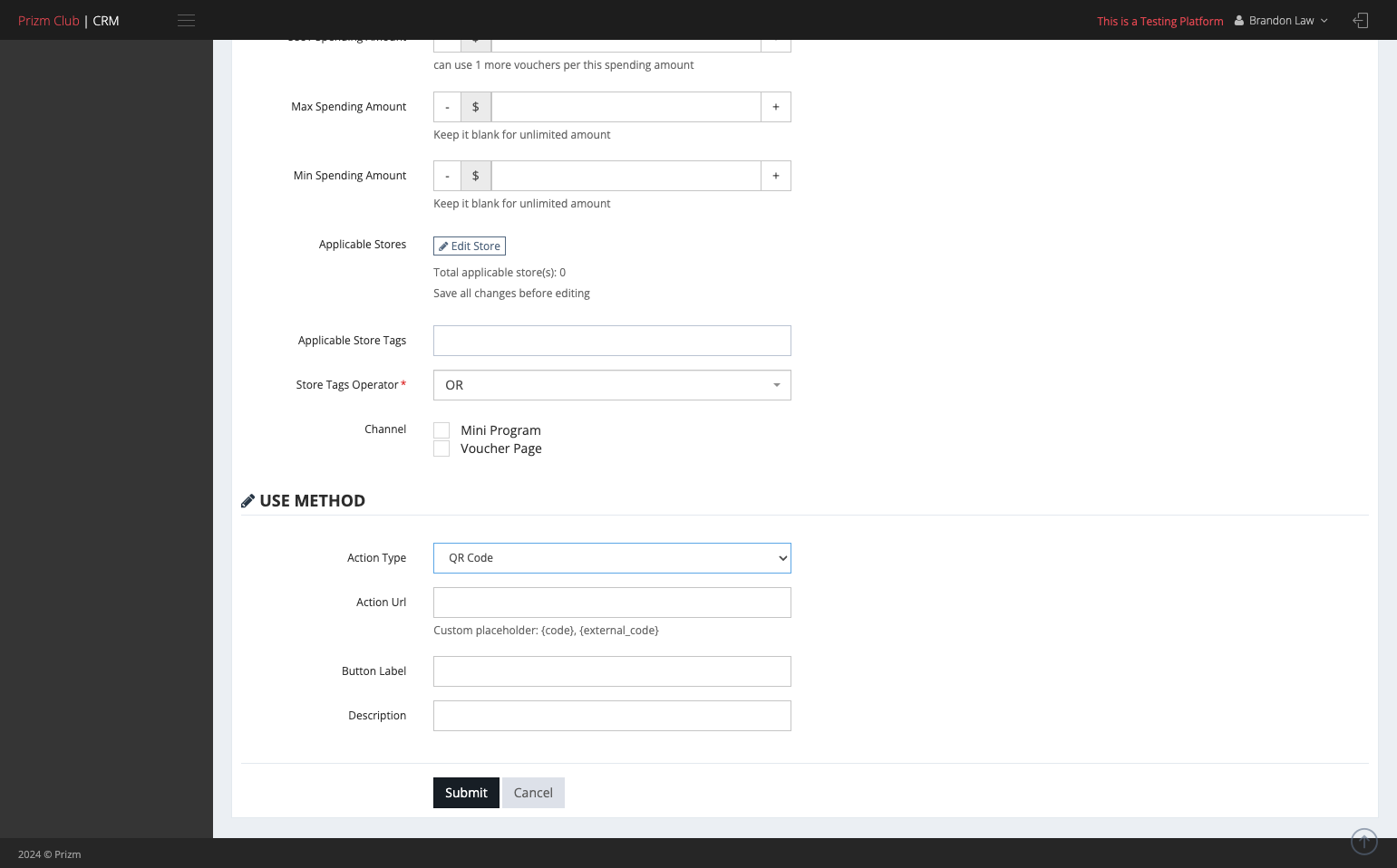Click the logout icon in header
The image size is (1397, 868).
pos(1360,21)
